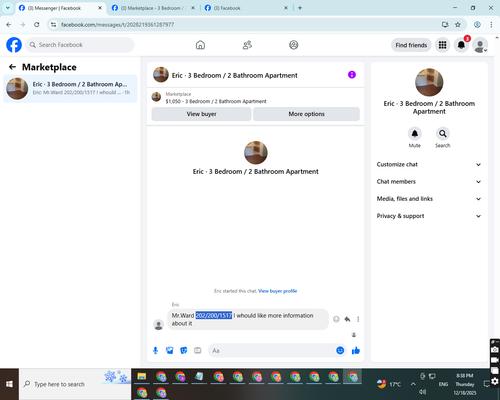
Task: Open notifications bell with red badge
Action: 461,45
